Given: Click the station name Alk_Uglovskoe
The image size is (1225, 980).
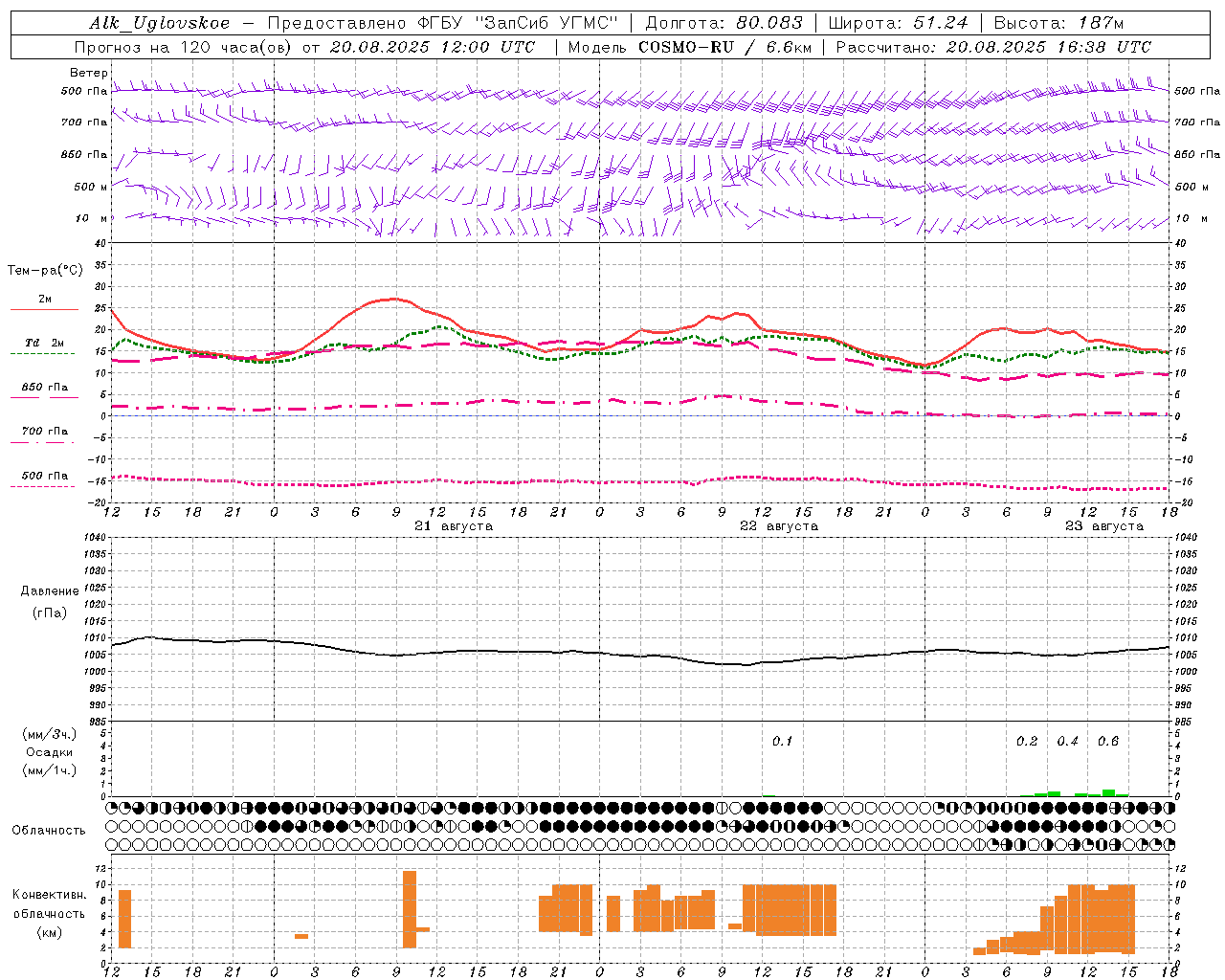Looking at the screenshot, I should coord(160,23).
